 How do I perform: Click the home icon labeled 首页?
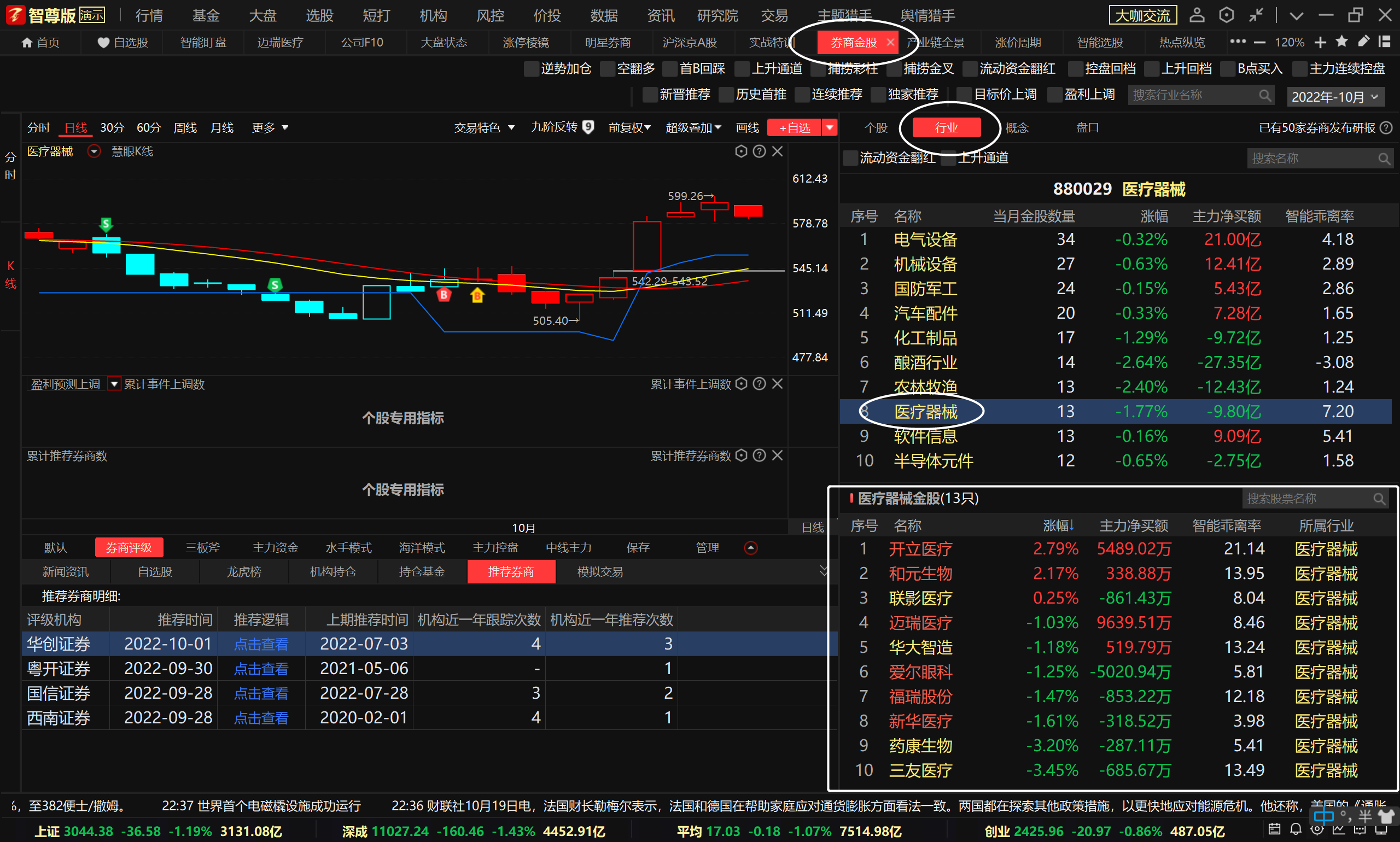click(27, 43)
